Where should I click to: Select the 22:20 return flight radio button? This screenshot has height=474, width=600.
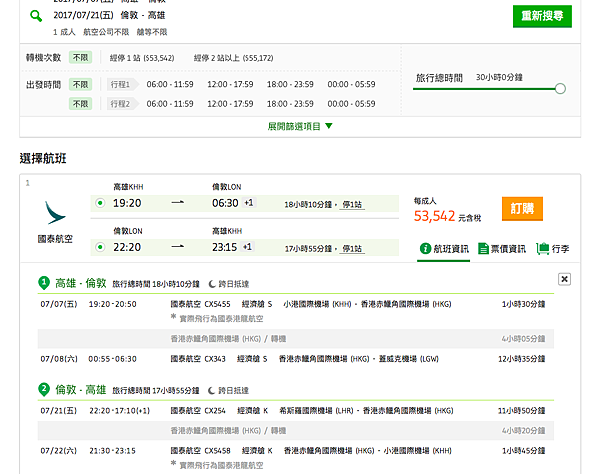100,247
